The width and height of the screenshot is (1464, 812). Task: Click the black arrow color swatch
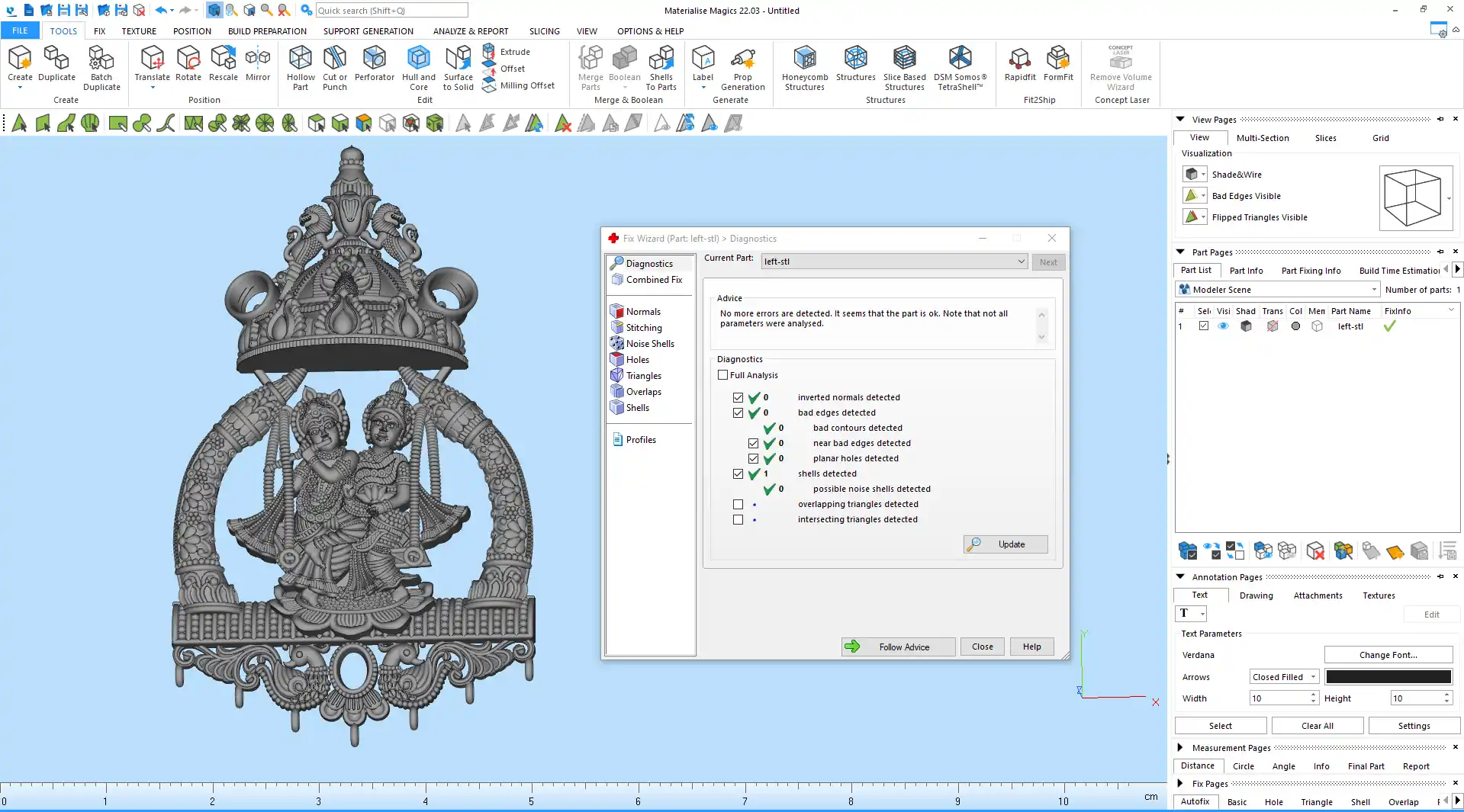tap(1388, 677)
